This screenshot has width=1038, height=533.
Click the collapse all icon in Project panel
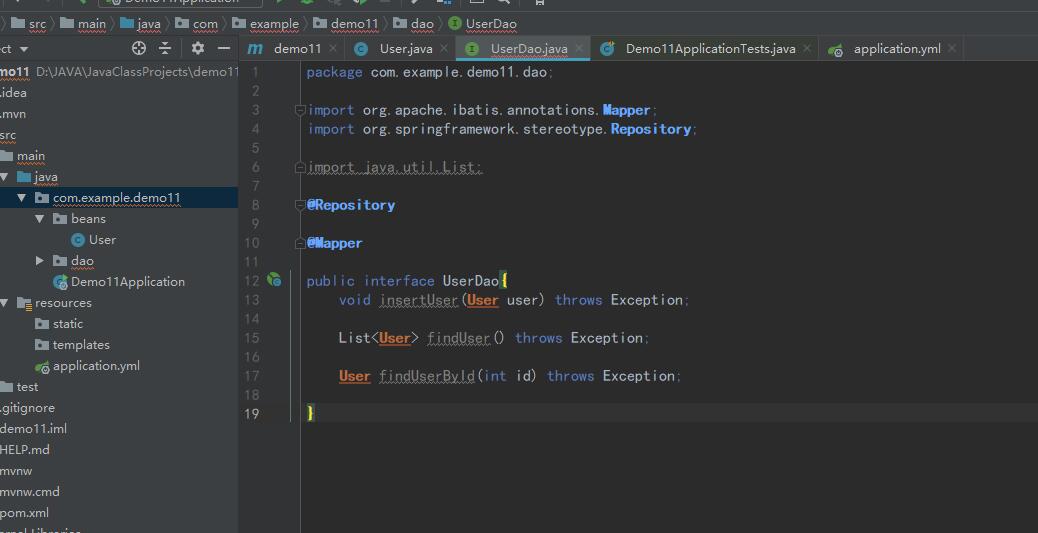tap(165, 48)
